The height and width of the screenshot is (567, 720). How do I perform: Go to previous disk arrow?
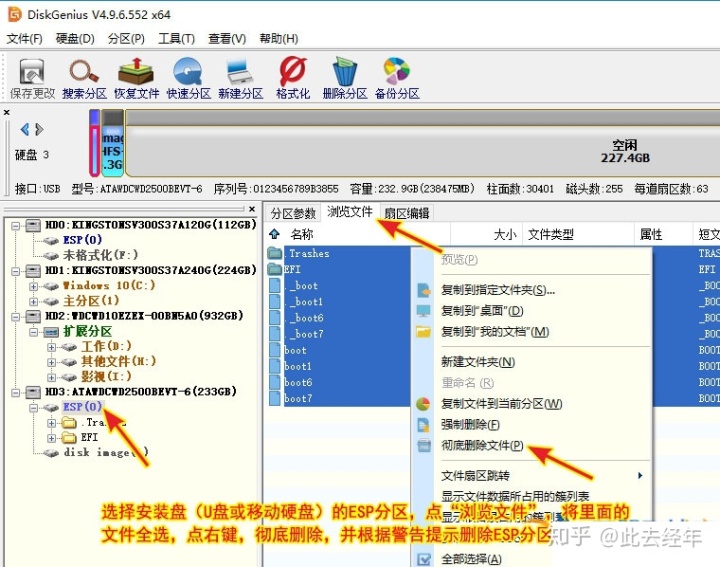25,129
